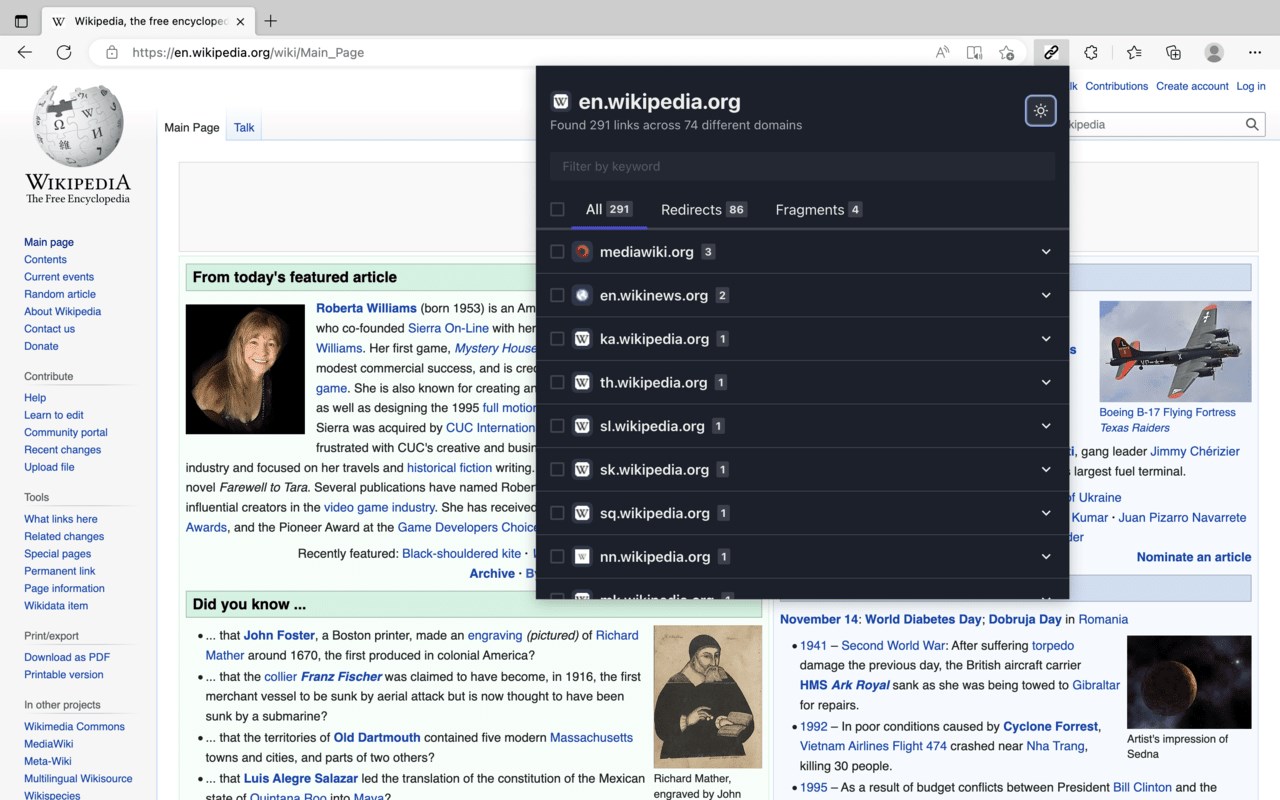Expand the ka.wikipedia.org link group
This screenshot has width=1280, height=800.
click(x=1046, y=339)
